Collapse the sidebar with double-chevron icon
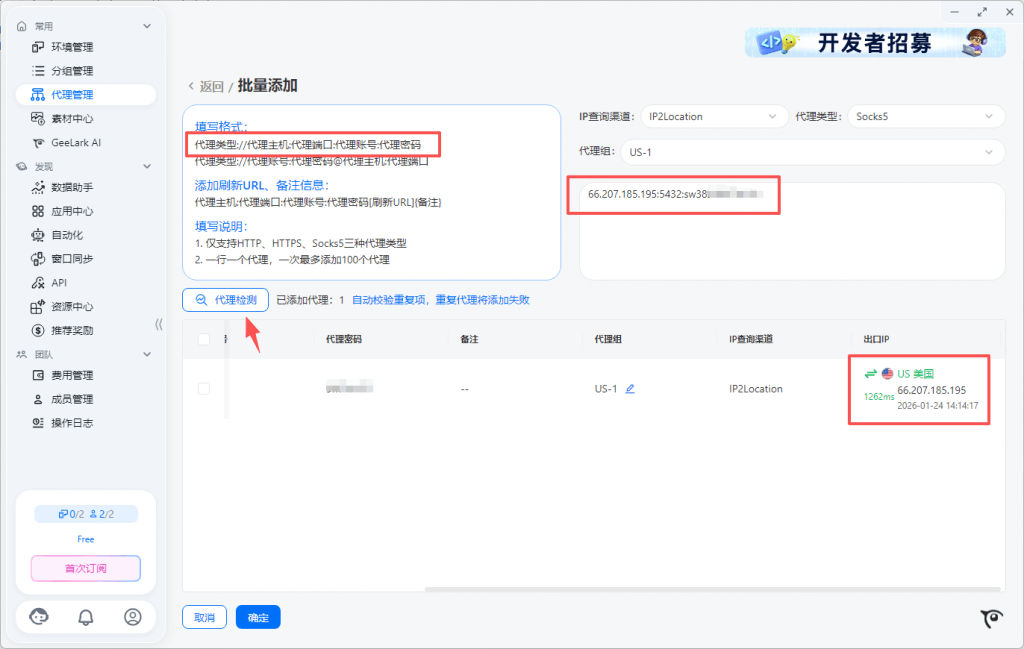The height and width of the screenshot is (649, 1024). pyautogui.click(x=158, y=324)
